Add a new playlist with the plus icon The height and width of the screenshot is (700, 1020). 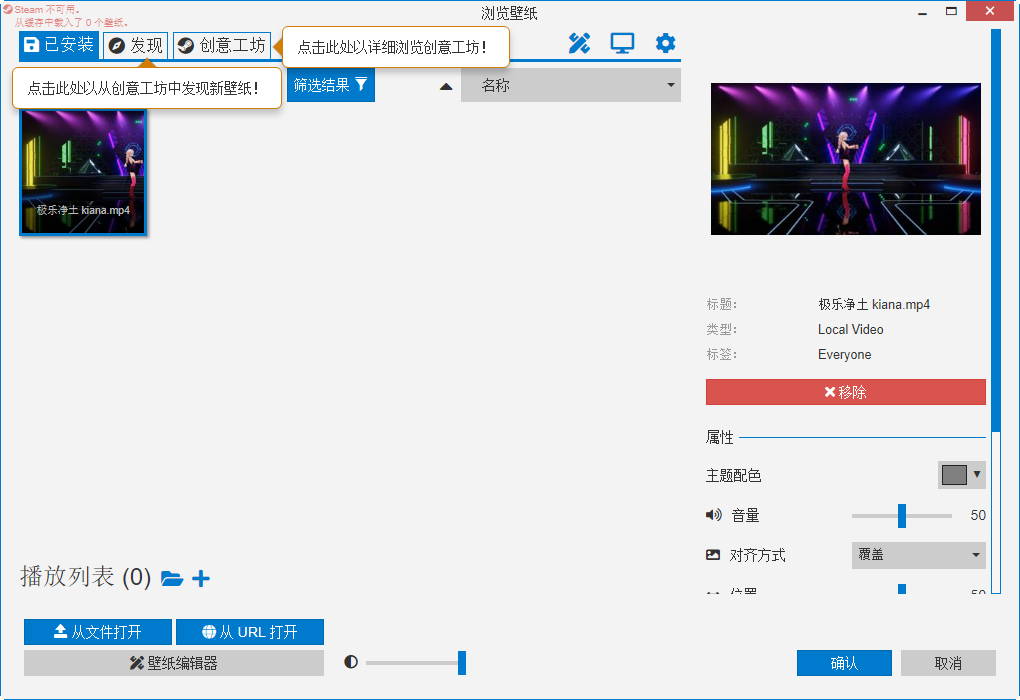[201, 578]
